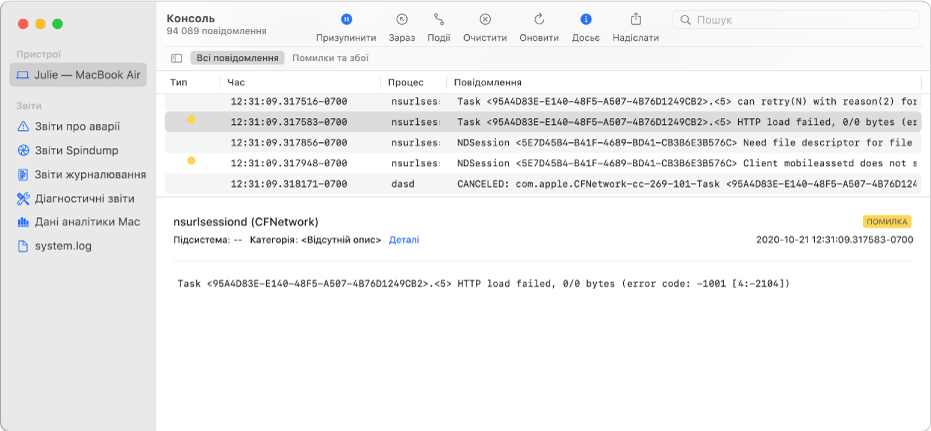Select the row with time 12:31:09.317516-0700

tap(543, 102)
